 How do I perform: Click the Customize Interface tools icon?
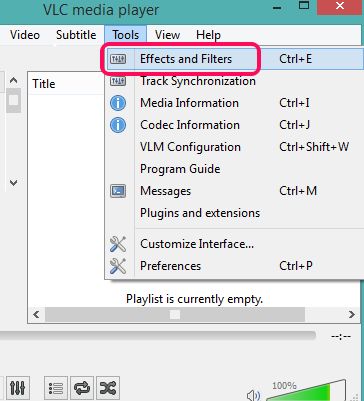[118, 244]
